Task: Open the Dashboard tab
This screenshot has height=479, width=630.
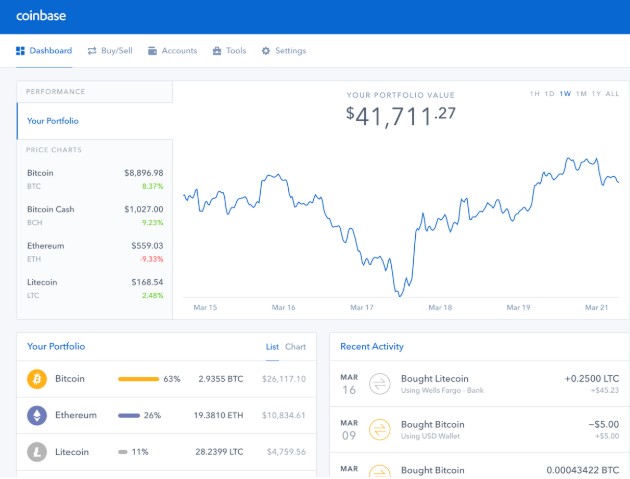Action: coord(44,51)
